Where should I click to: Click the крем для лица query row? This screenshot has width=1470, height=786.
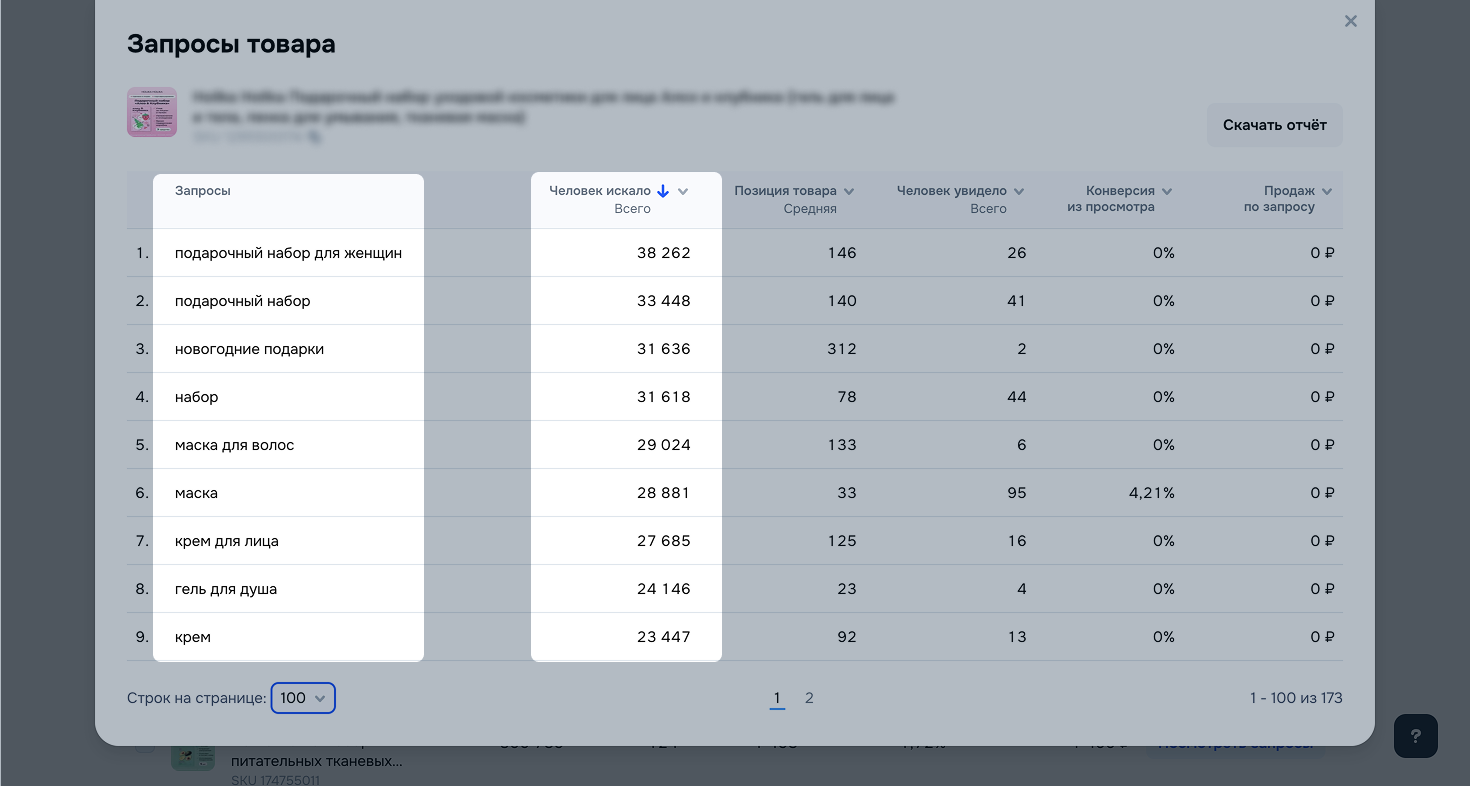click(x=227, y=541)
